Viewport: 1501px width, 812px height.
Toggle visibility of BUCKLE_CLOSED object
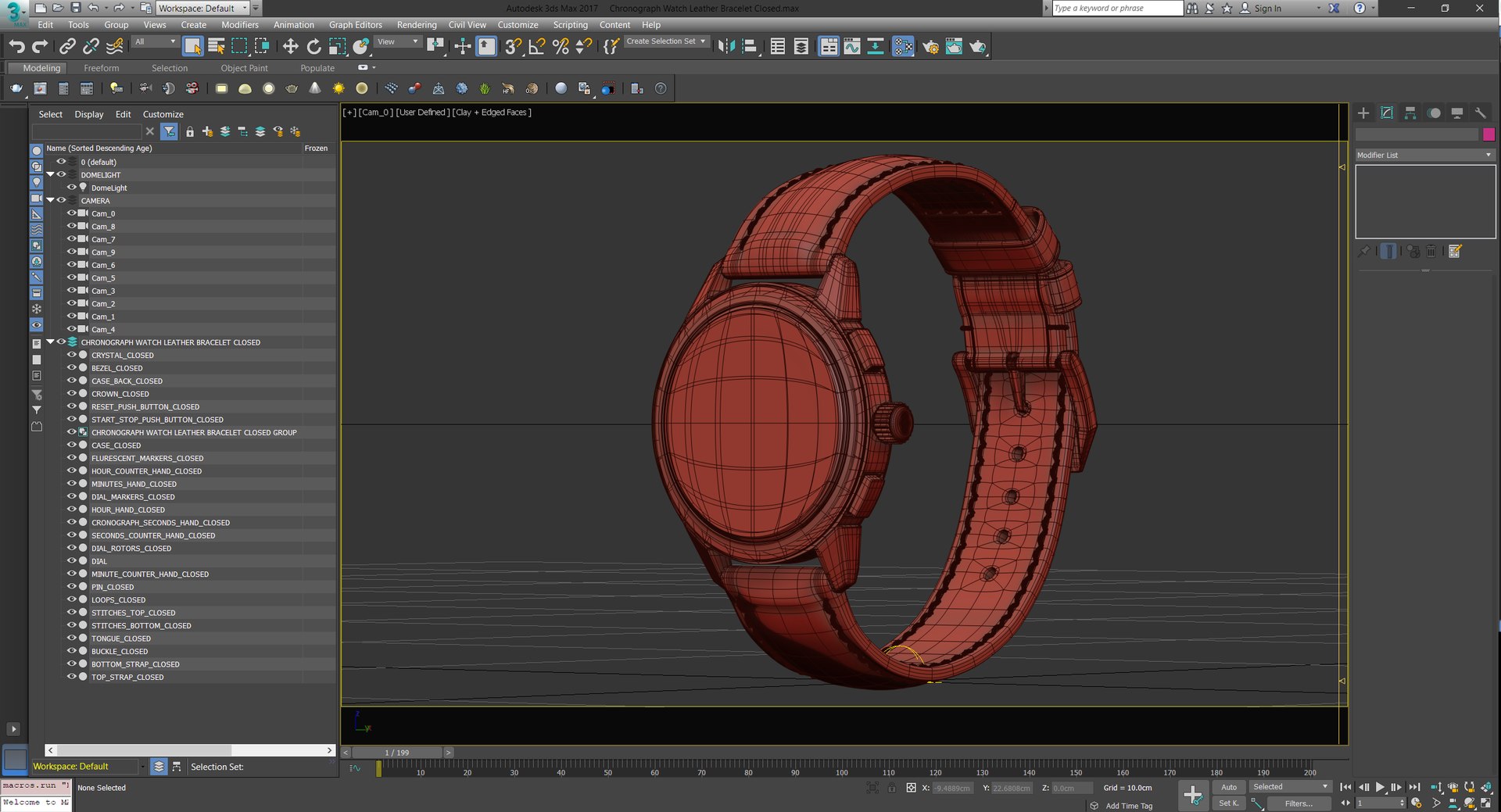71,651
